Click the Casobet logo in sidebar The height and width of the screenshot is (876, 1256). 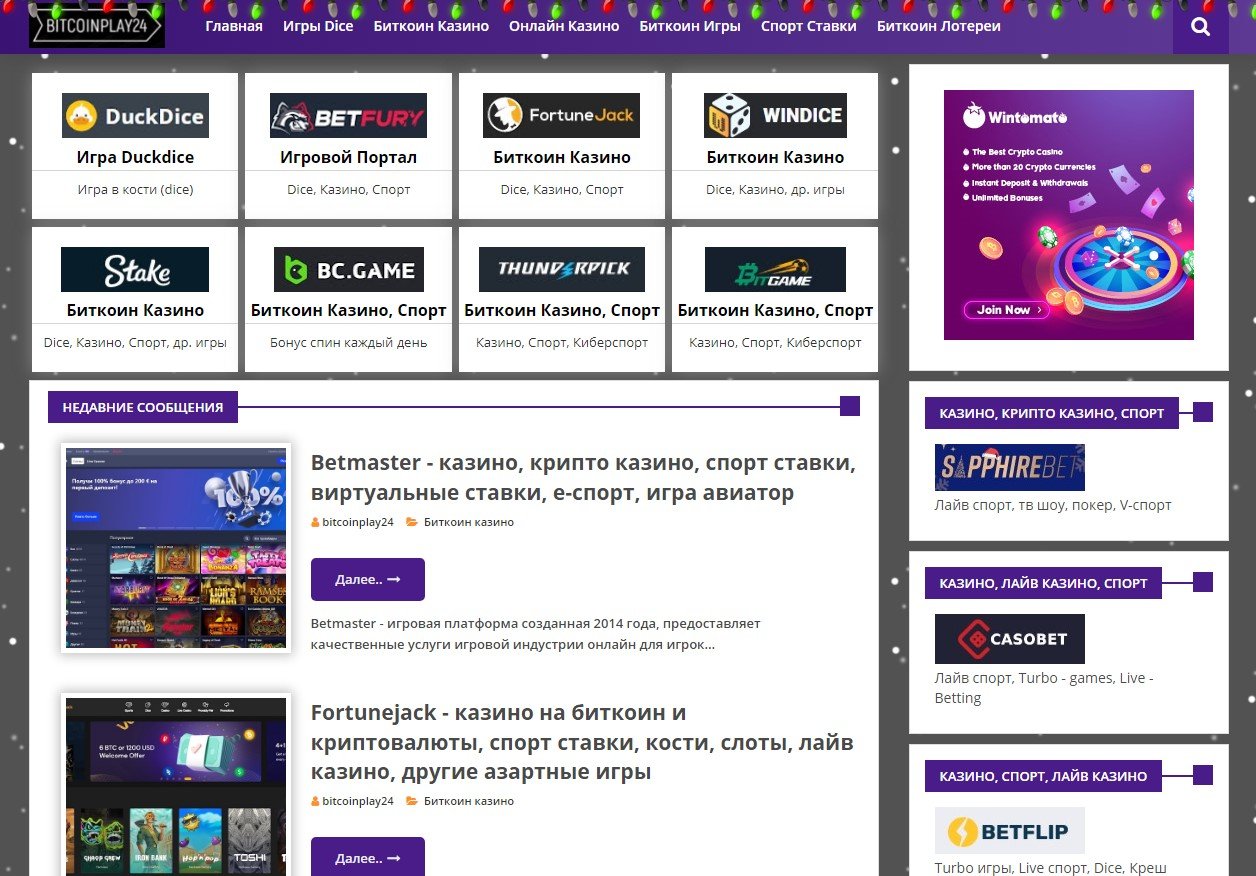1010,639
